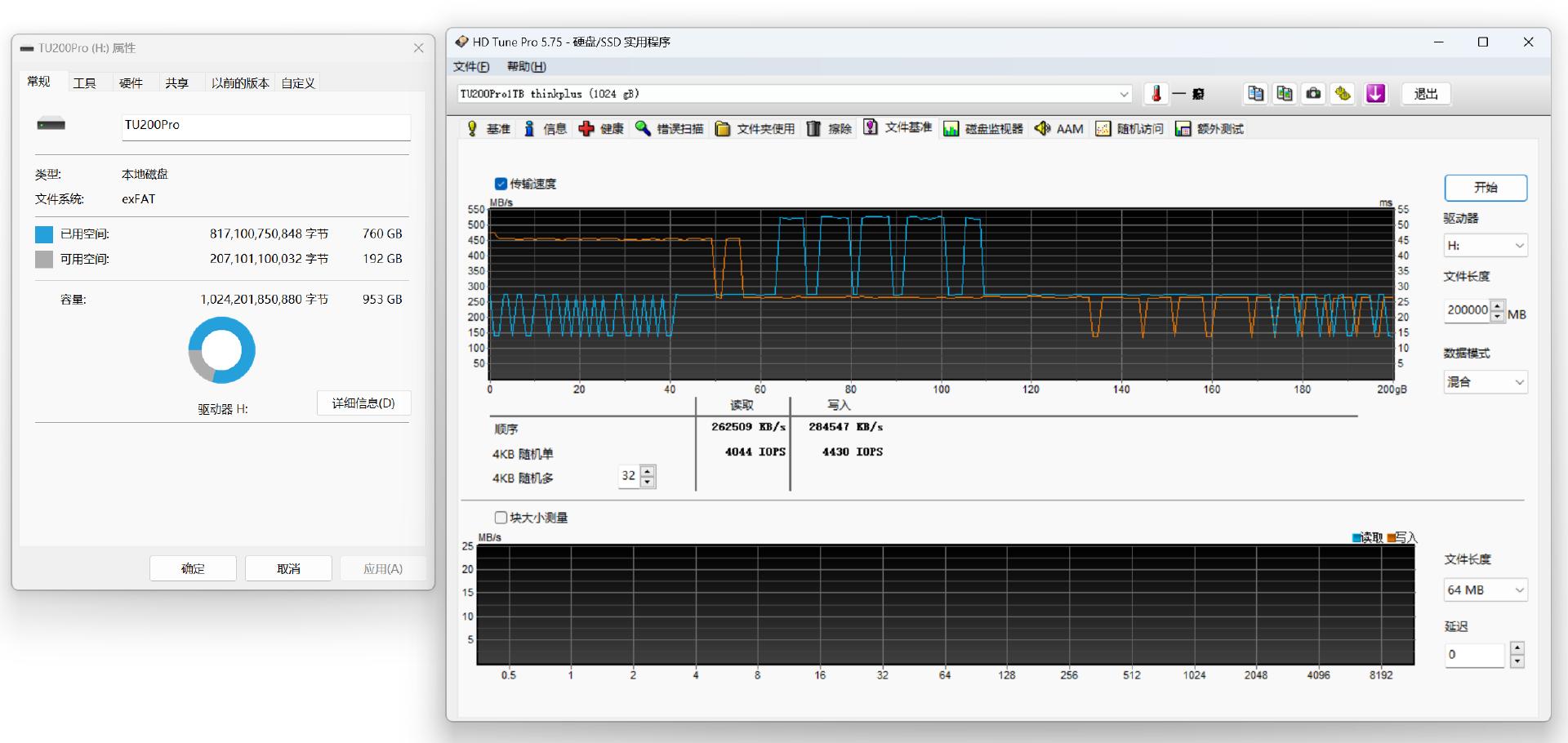
Task: Open the 驱动器 H: drive dropdown
Action: [x=1485, y=246]
